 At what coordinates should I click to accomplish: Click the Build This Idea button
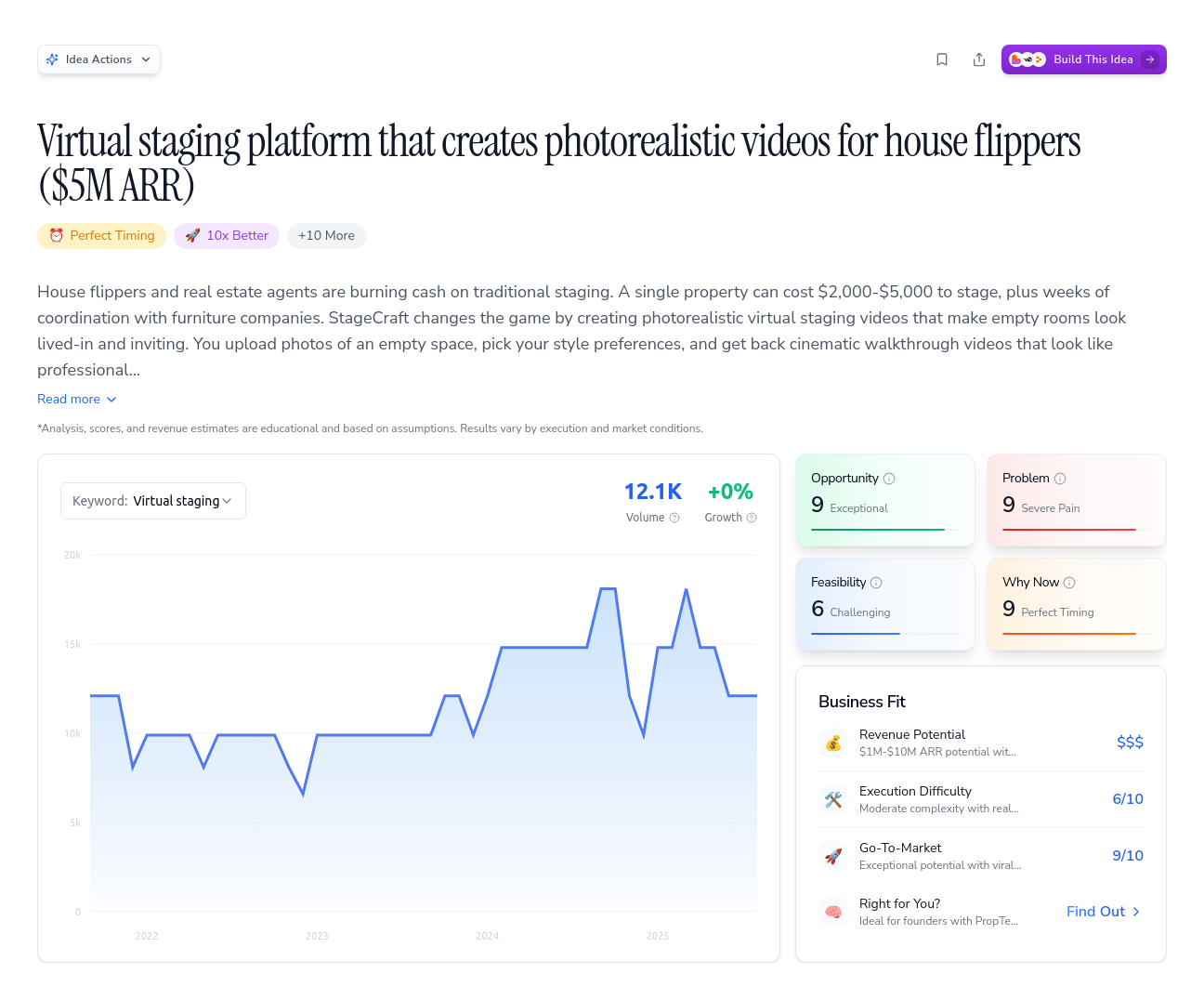click(x=1083, y=59)
